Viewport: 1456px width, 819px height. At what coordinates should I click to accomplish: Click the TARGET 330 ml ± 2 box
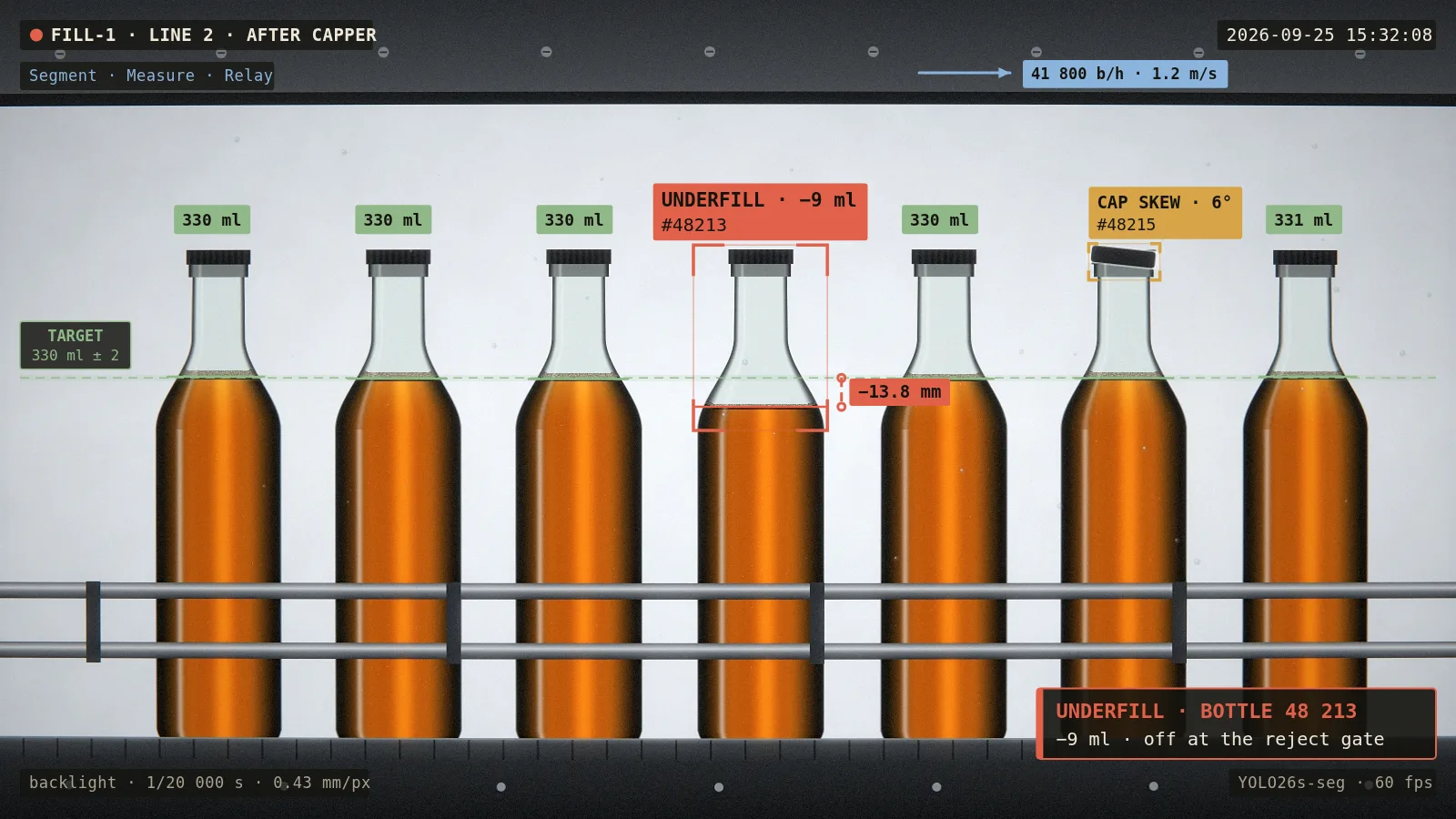pyautogui.click(x=76, y=345)
